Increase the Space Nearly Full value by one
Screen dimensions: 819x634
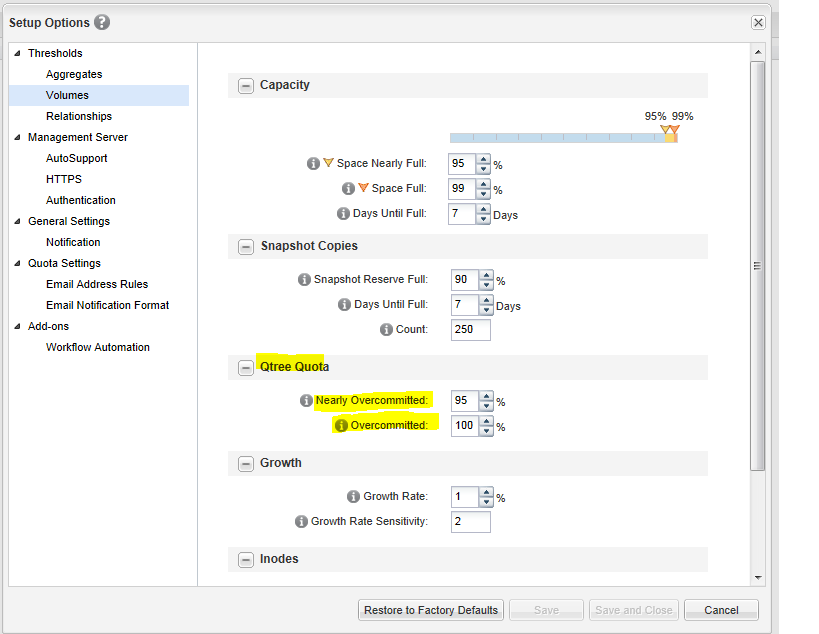coord(484,159)
